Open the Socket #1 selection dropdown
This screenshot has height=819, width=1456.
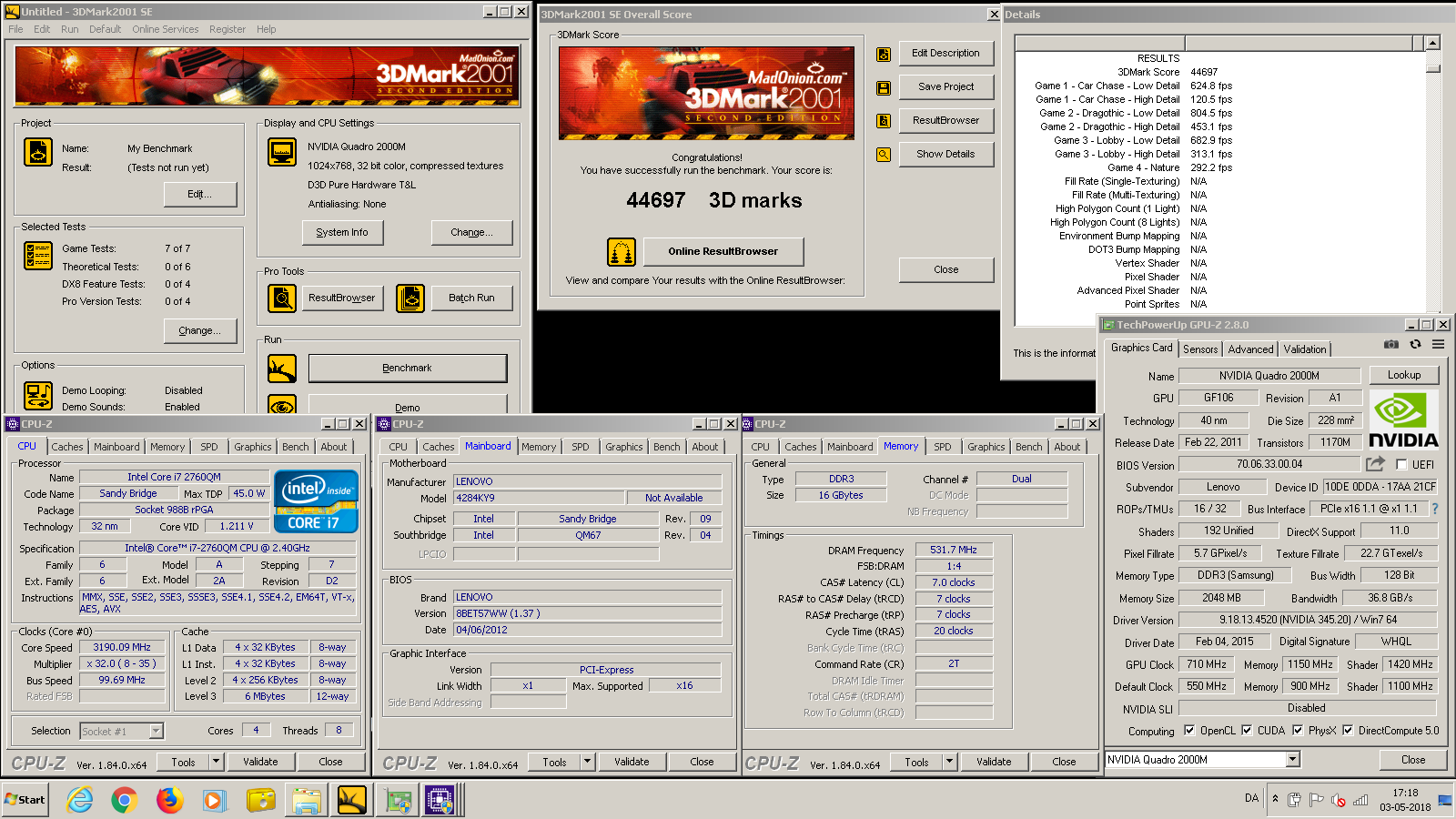tap(157, 731)
